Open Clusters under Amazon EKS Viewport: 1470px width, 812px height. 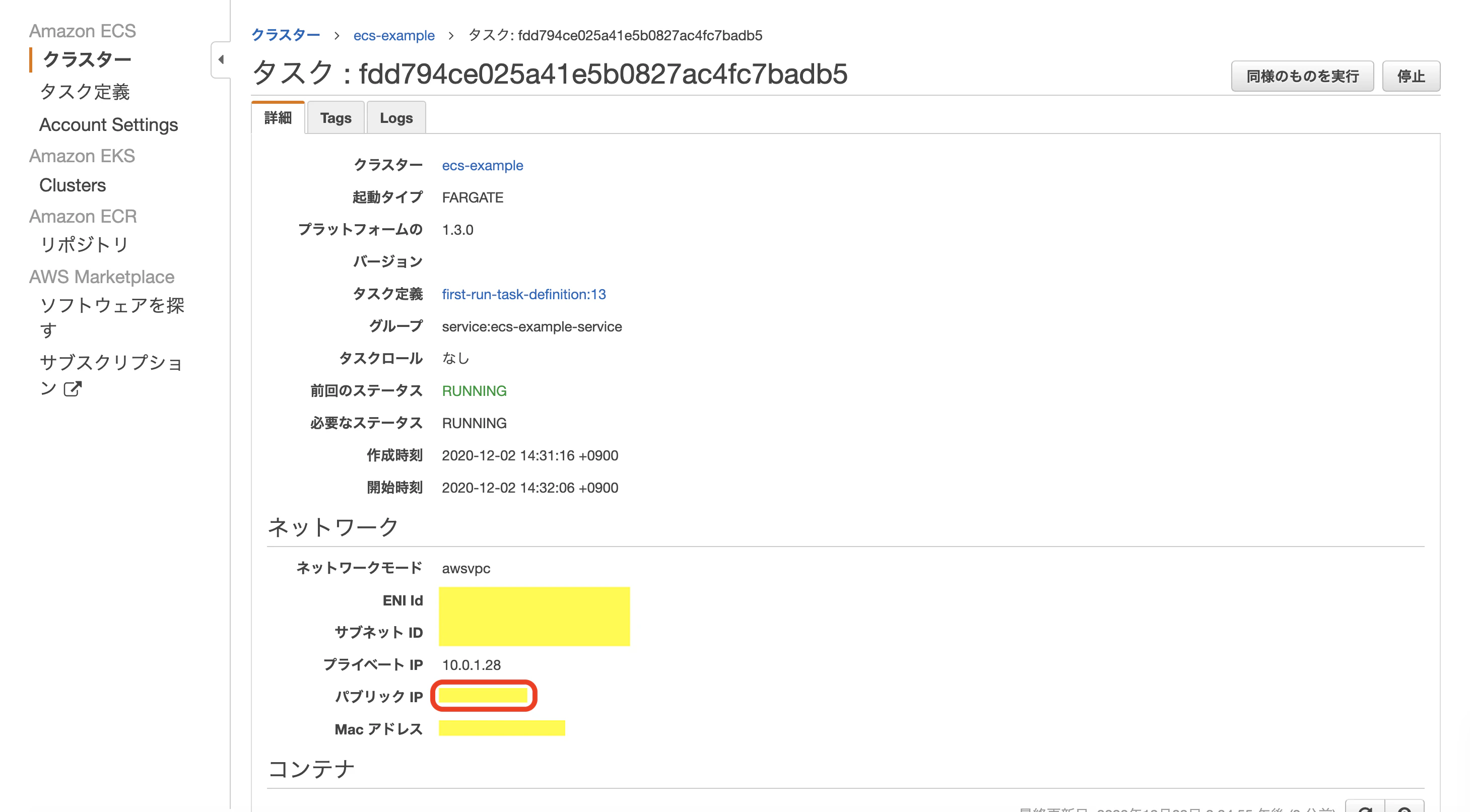pyautogui.click(x=73, y=185)
